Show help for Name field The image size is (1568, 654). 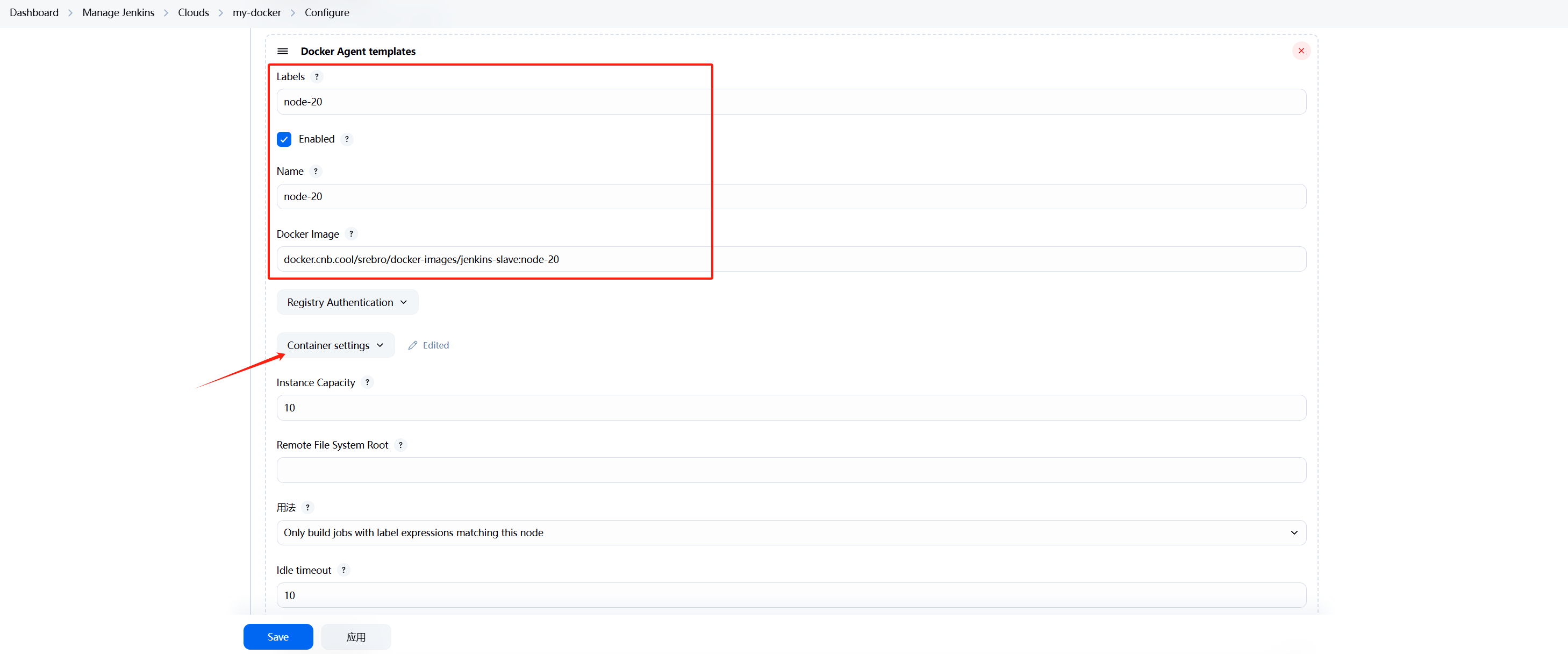tap(316, 171)
